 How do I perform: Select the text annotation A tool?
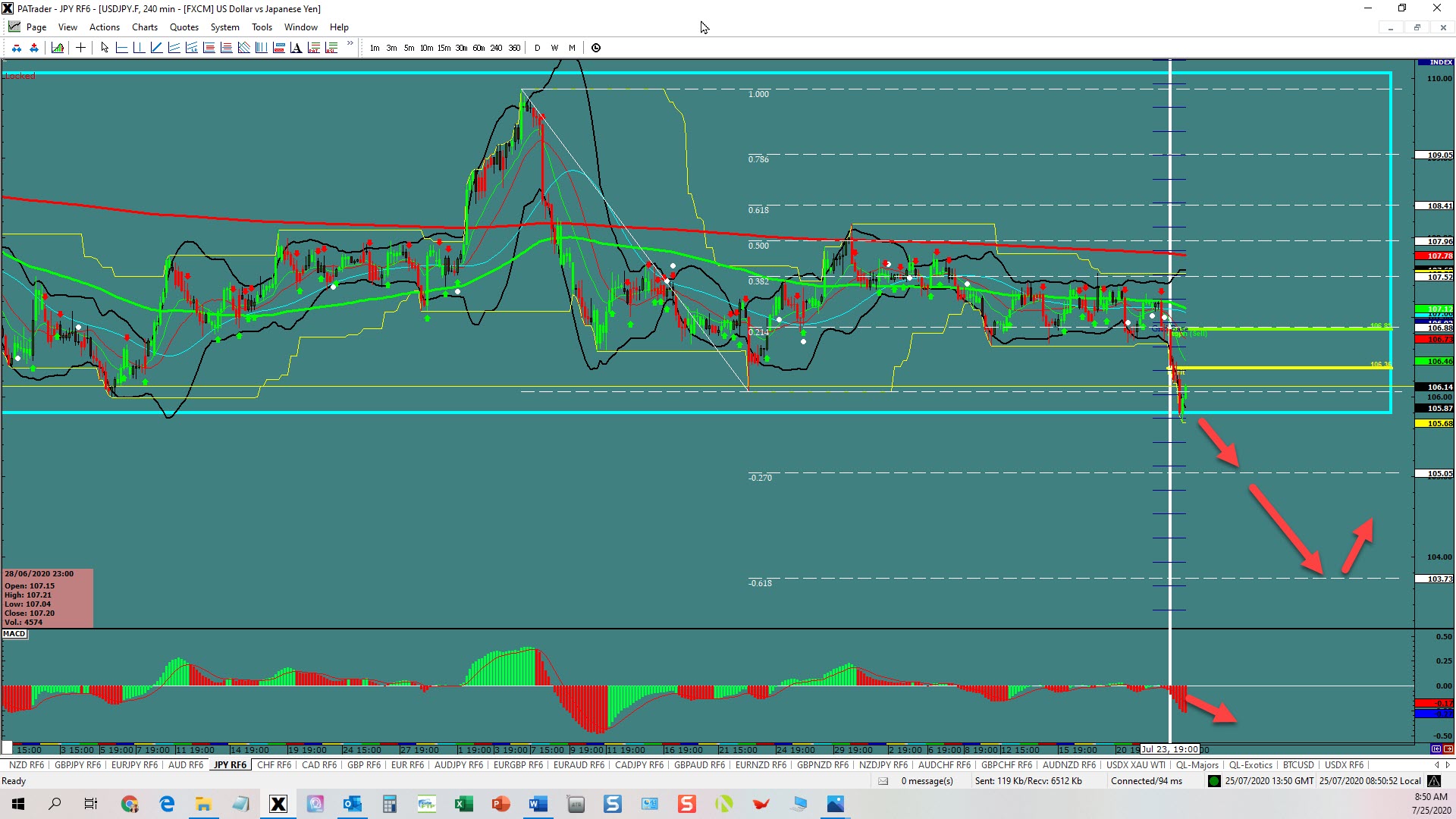click(x=296, y=48)
